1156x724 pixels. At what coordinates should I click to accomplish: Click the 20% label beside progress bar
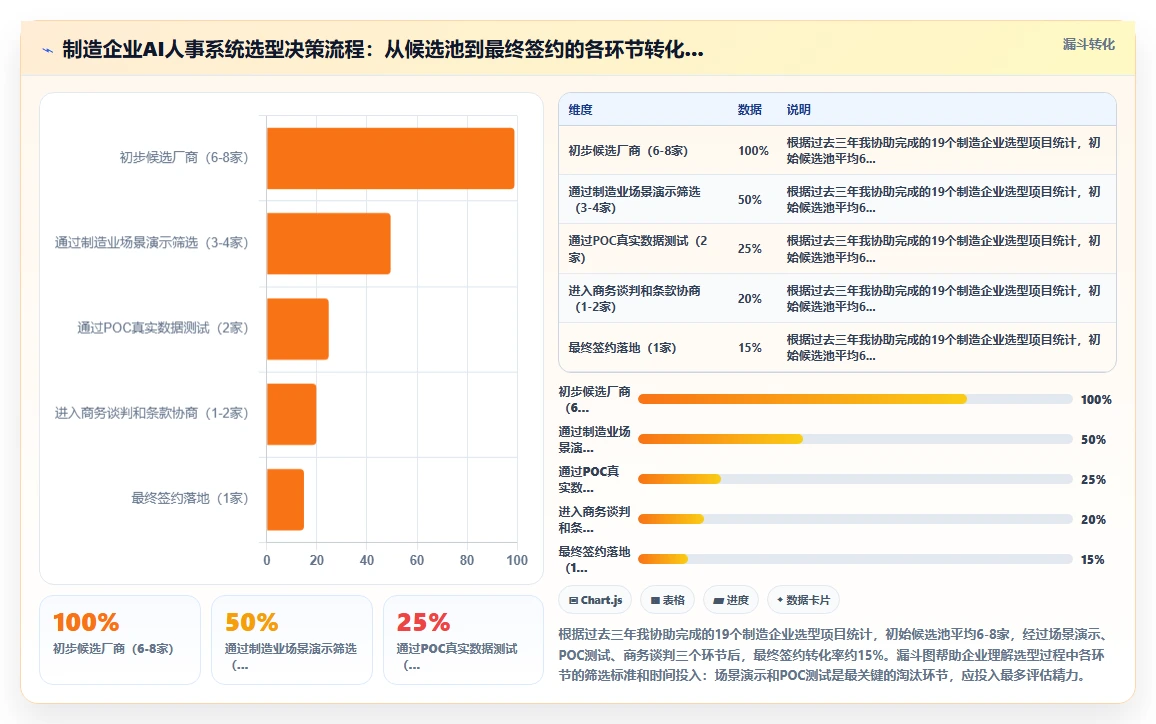pyautogui.click(x=1093, y=519)
